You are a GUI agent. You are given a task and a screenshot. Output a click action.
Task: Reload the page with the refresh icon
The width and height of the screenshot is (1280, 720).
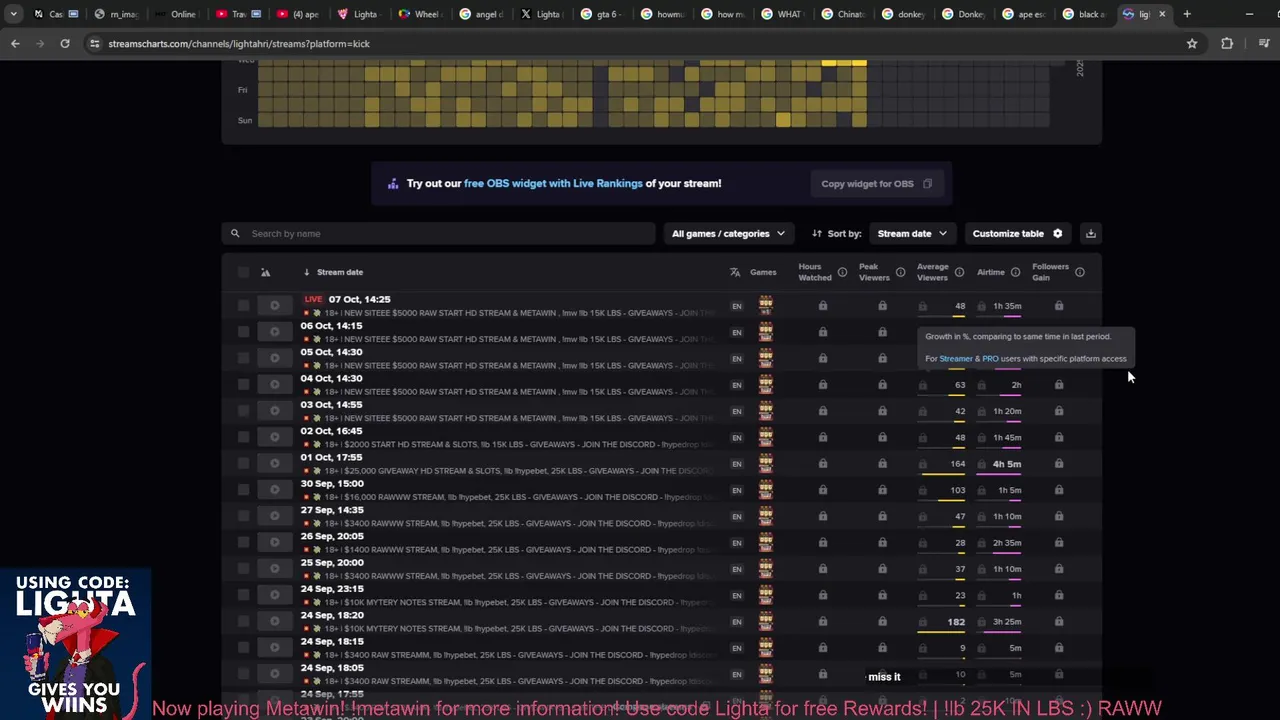[x=65, y=44]
